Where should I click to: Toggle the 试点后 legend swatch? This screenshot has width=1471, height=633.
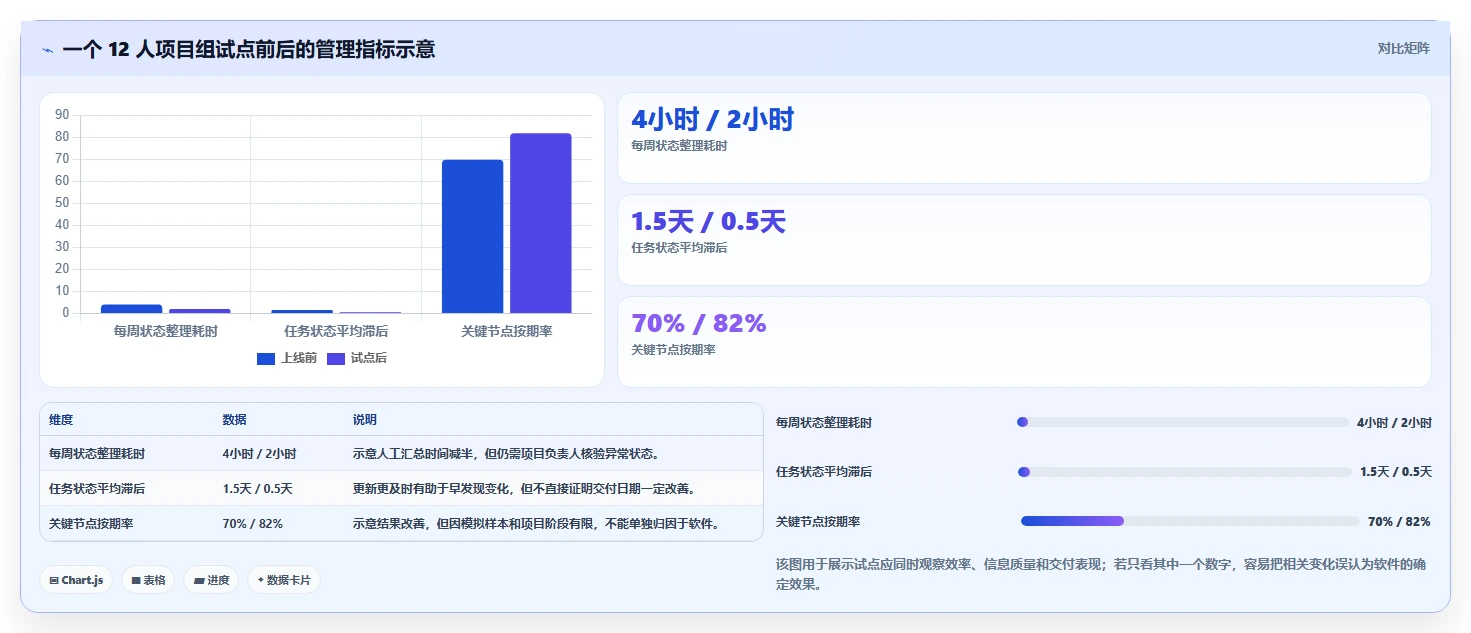pos(336,358)
